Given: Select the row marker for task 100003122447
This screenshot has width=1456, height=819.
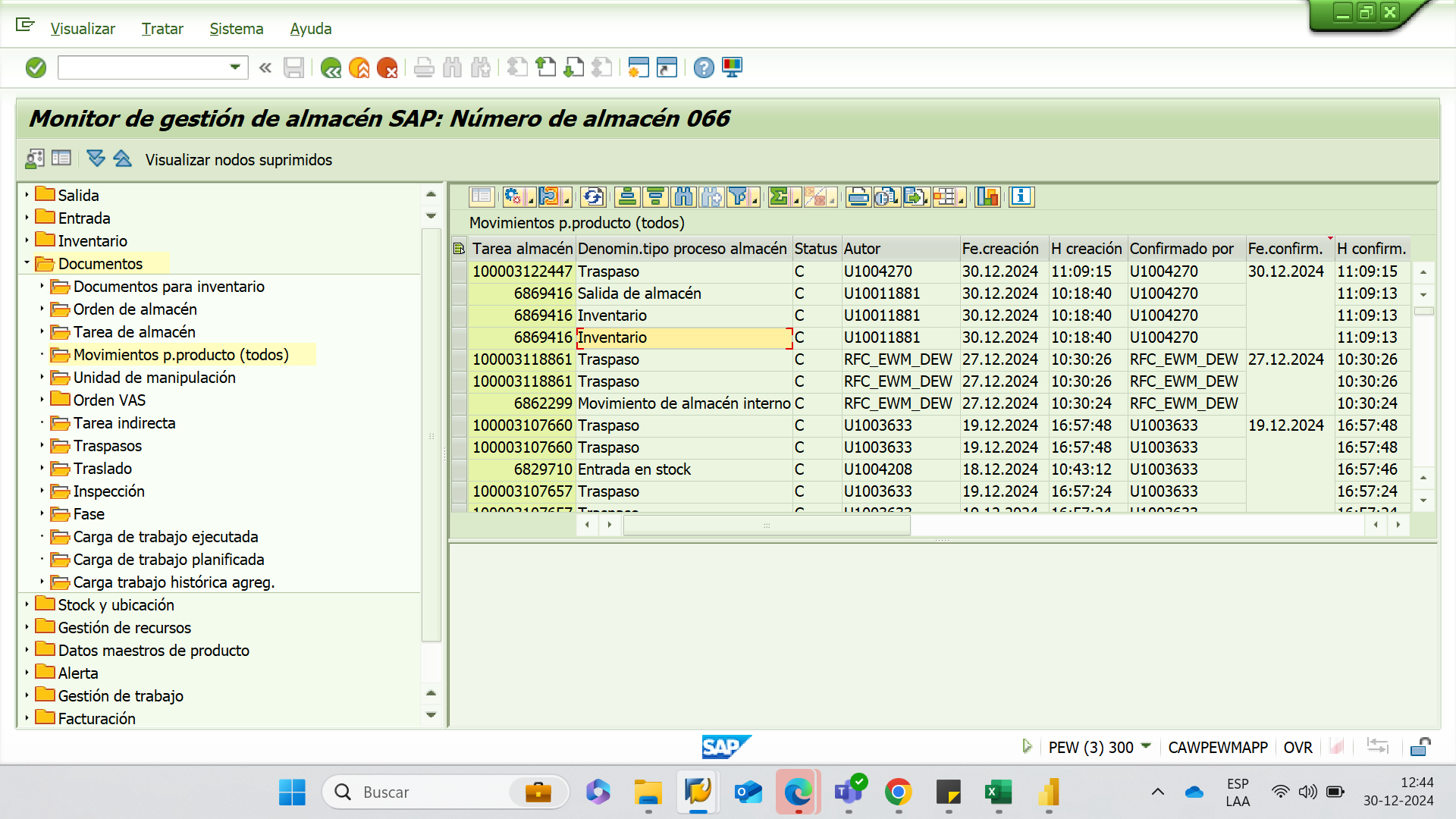Looking at the screenshot, I should pos(459,271).
